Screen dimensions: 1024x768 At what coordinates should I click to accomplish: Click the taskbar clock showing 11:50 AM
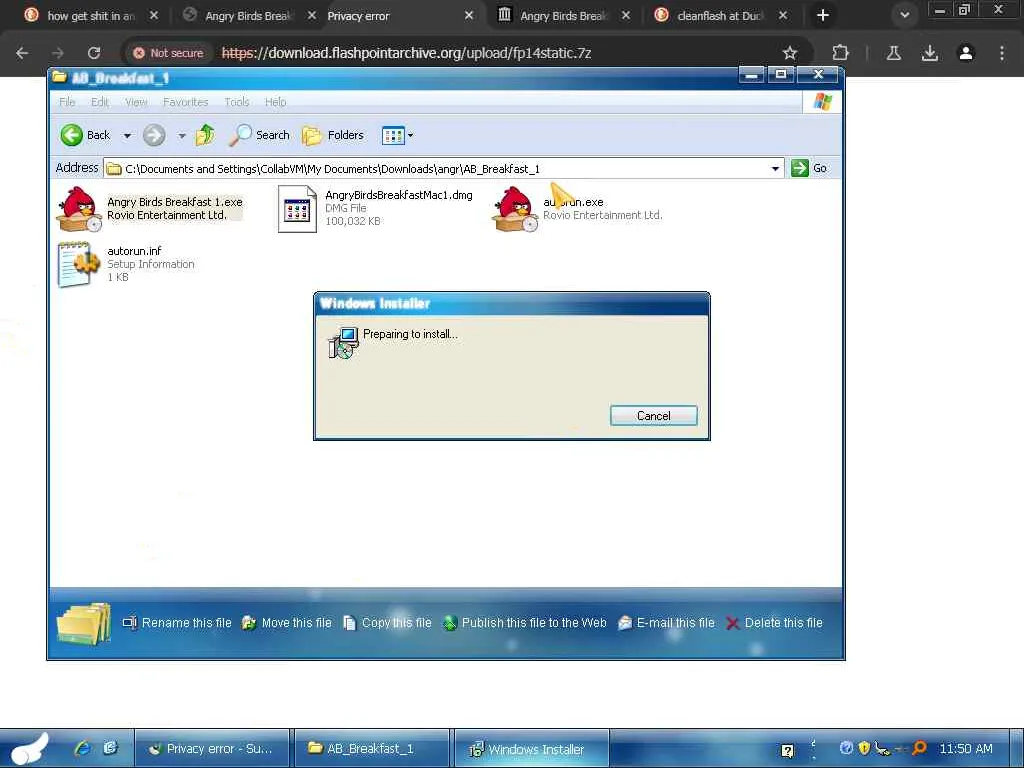966,749
